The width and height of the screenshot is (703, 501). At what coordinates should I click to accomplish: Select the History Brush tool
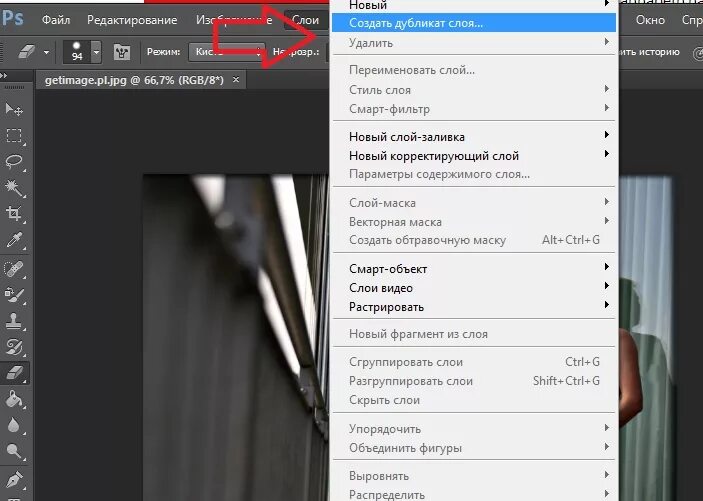point(14,346)
